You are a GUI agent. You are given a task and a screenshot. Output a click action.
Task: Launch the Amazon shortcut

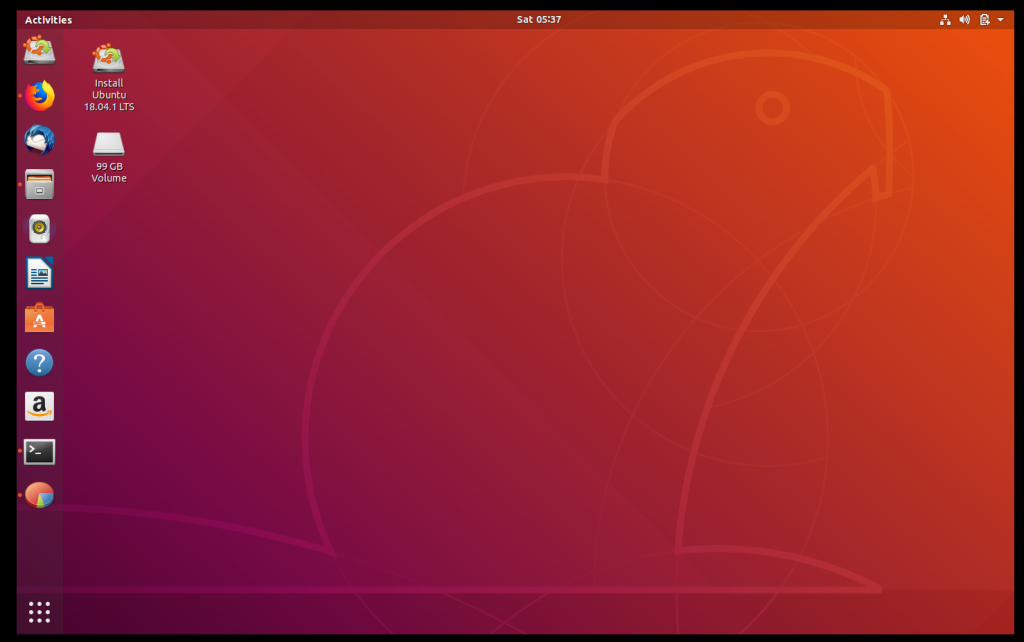point(39,406)
